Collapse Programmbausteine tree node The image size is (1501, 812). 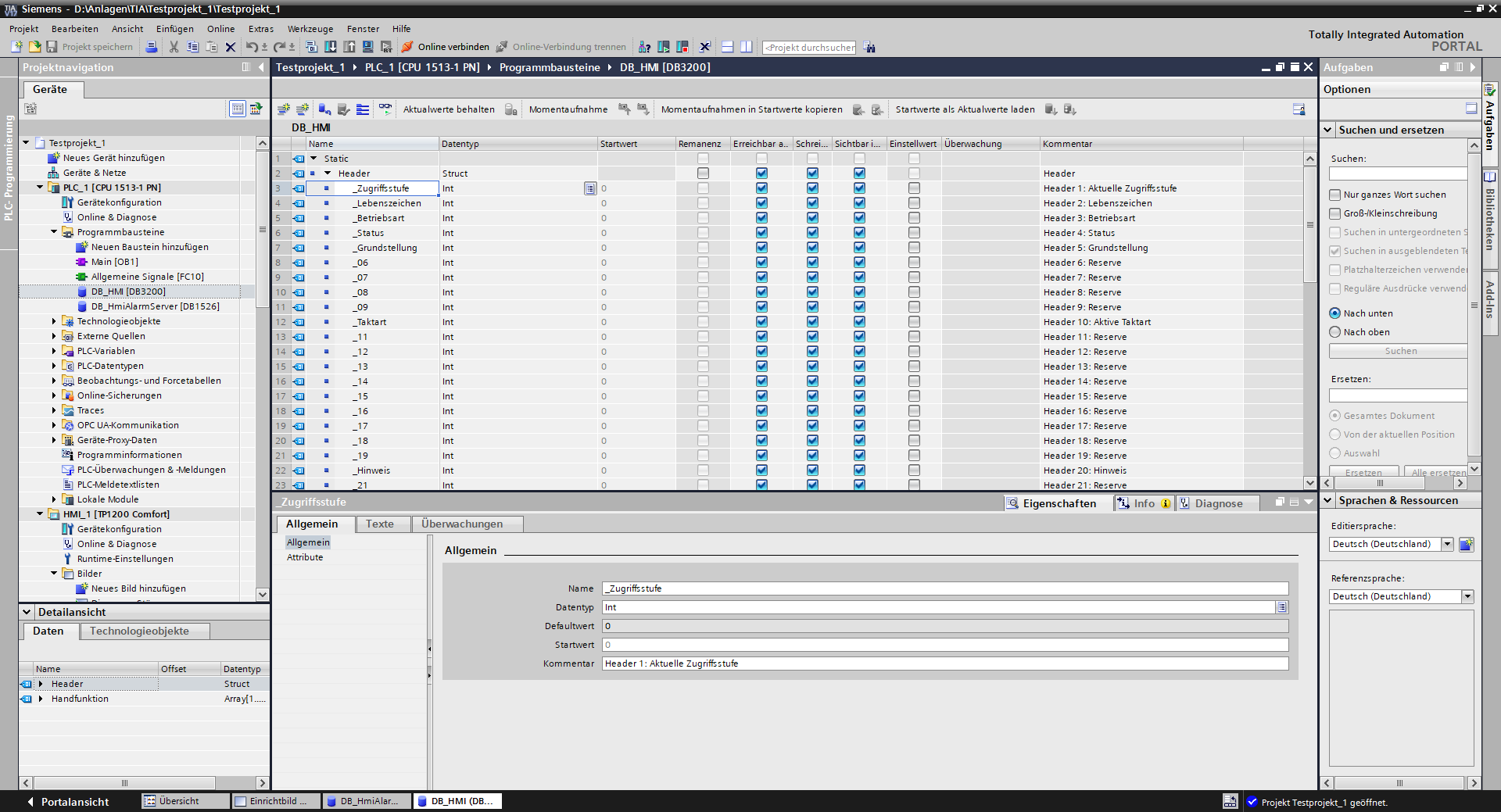point(54,232)
